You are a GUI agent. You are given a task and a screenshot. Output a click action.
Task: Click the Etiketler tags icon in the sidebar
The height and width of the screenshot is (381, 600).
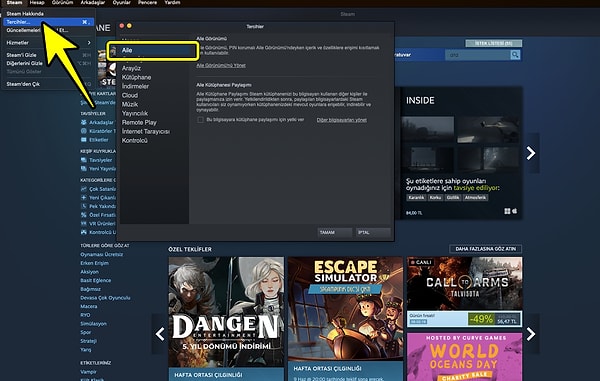[x=83, y=140]
